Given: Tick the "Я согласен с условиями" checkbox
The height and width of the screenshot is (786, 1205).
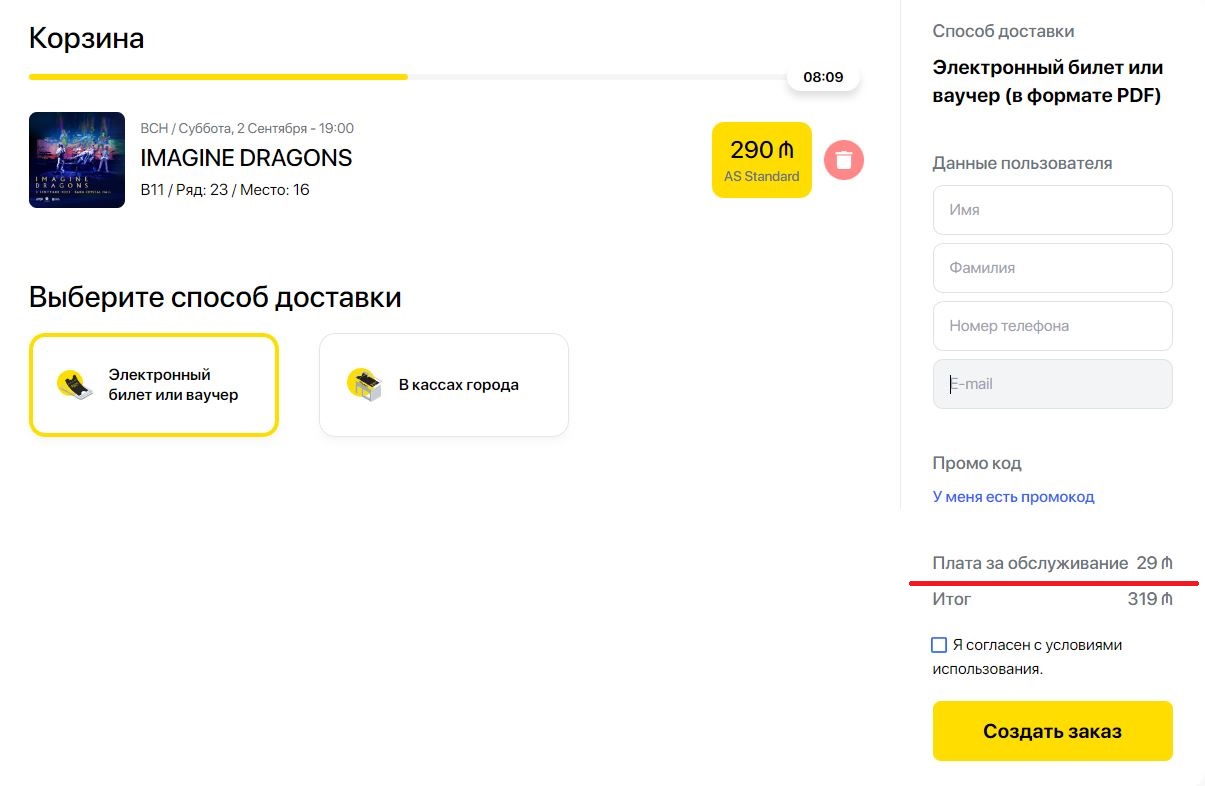Looking at the screenshot, I should click(939, 645).
